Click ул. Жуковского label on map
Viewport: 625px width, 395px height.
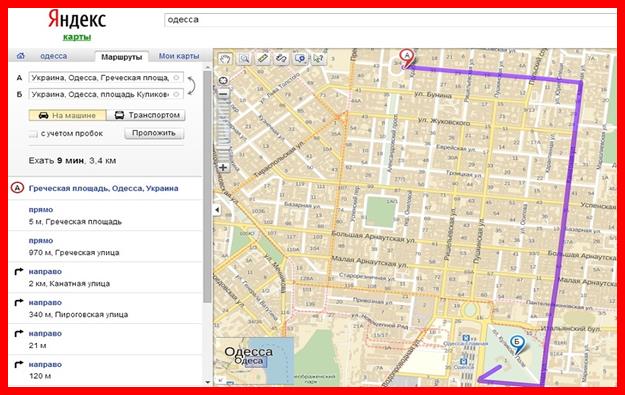click(x=444, y=121)
